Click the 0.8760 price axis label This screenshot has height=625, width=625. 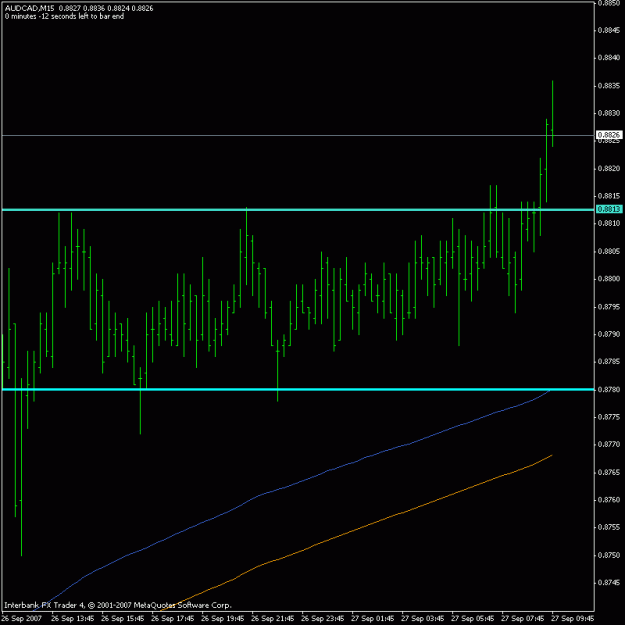(x=609, y=499)
